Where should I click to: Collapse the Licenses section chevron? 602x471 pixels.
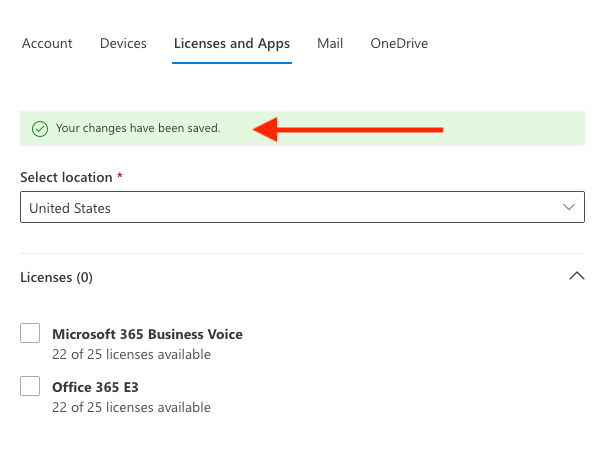click(x=577, y=276)
